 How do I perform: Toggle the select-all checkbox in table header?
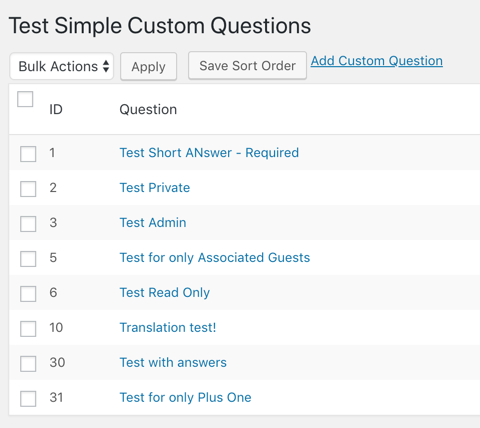tap(25, 99)
